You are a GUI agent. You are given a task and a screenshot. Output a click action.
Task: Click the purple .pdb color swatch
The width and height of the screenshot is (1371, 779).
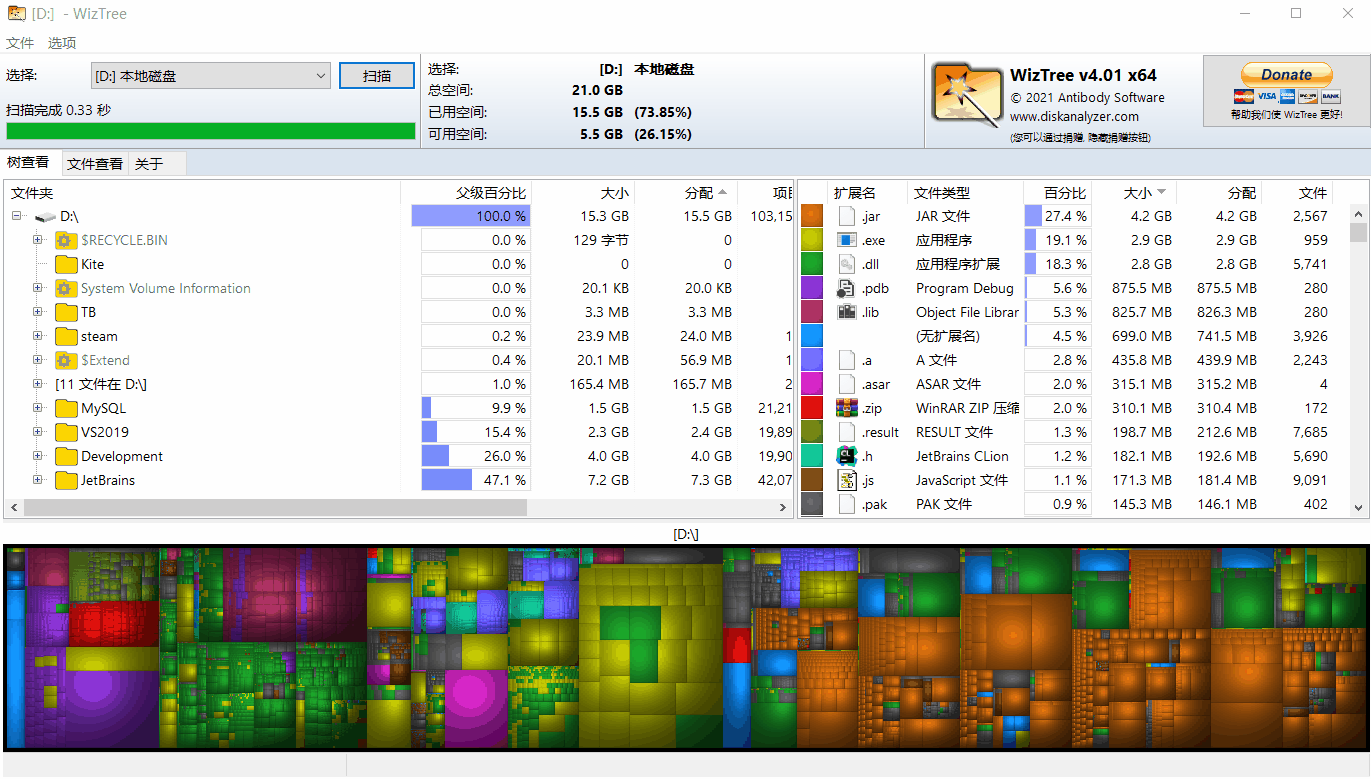812,288
